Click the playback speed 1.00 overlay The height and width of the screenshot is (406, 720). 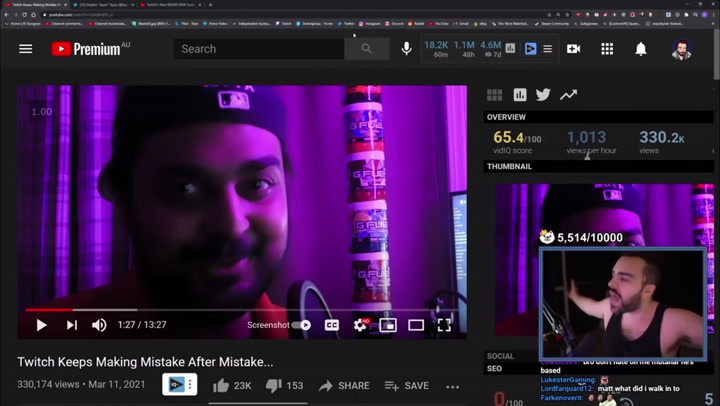click(x=42, y=112)
